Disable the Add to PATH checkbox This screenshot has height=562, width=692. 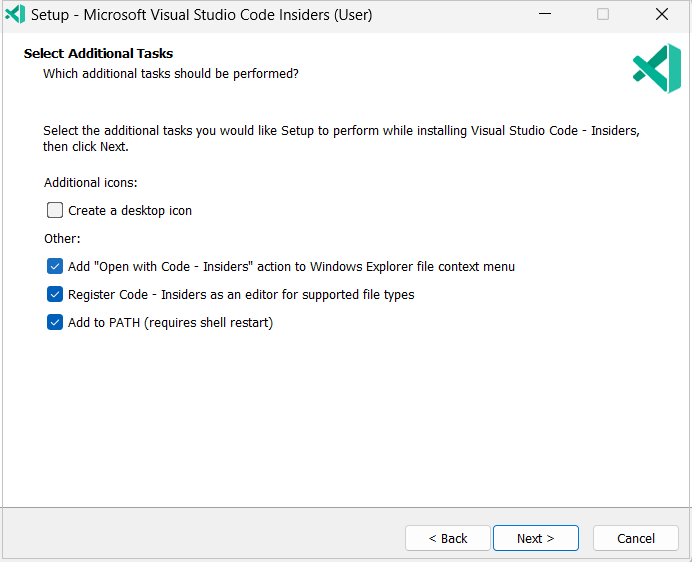point(55,323)
